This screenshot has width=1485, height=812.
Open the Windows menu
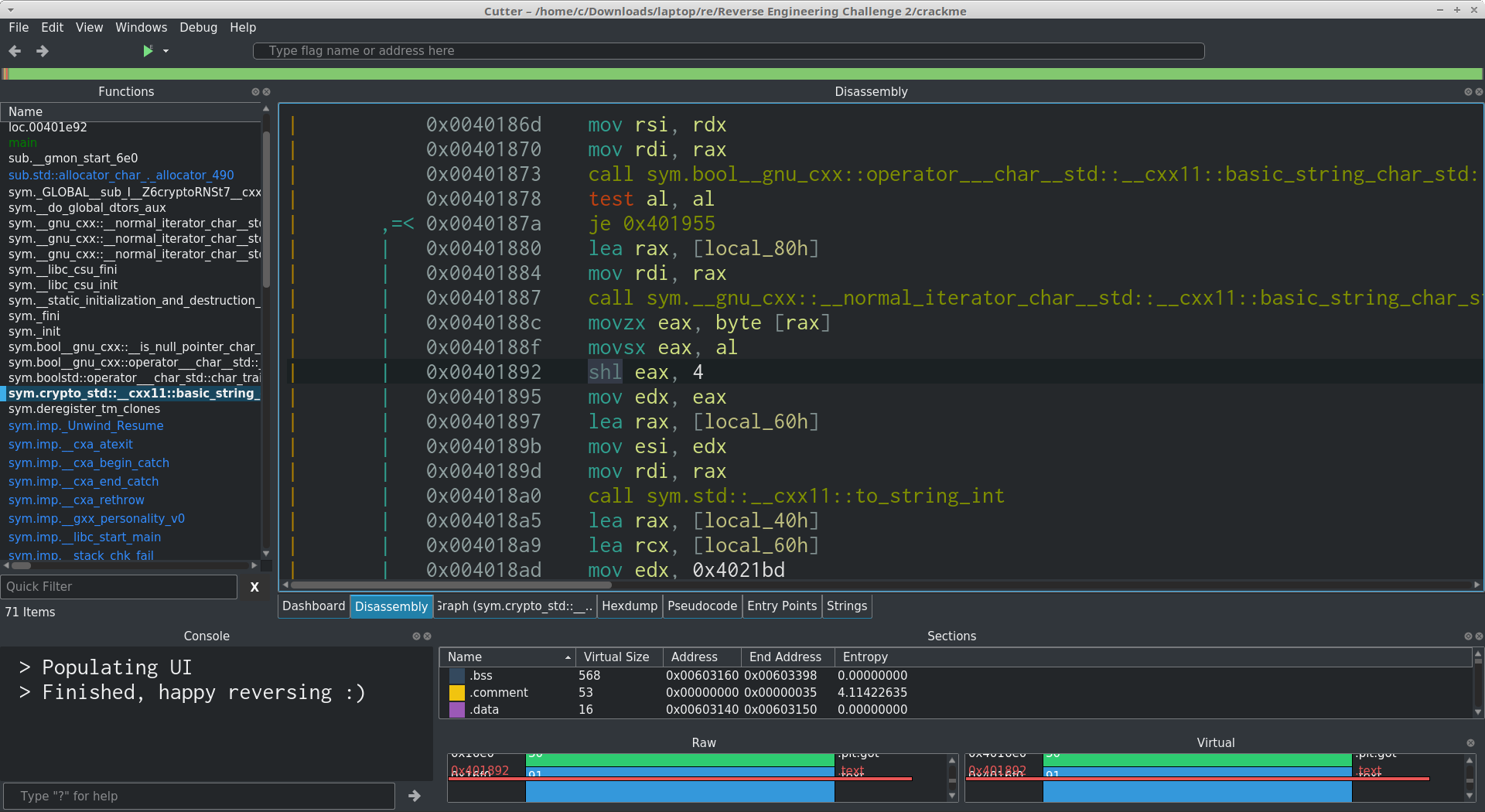pos(142,28)
